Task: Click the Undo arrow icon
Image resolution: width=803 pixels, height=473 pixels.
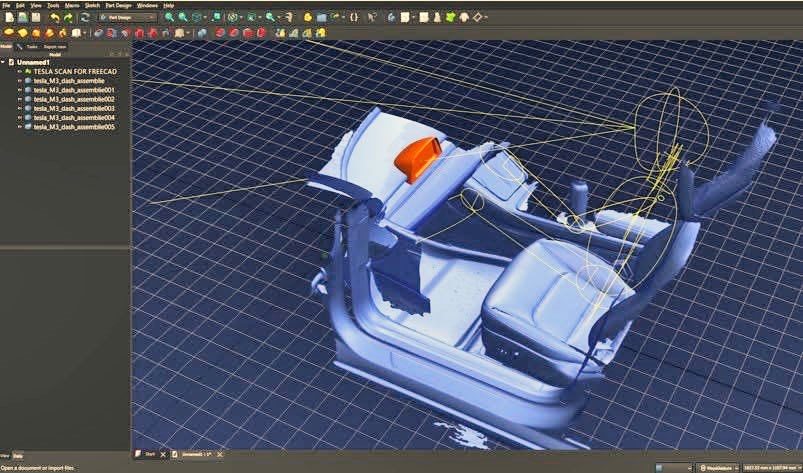Action: click(x=54, y=17)
